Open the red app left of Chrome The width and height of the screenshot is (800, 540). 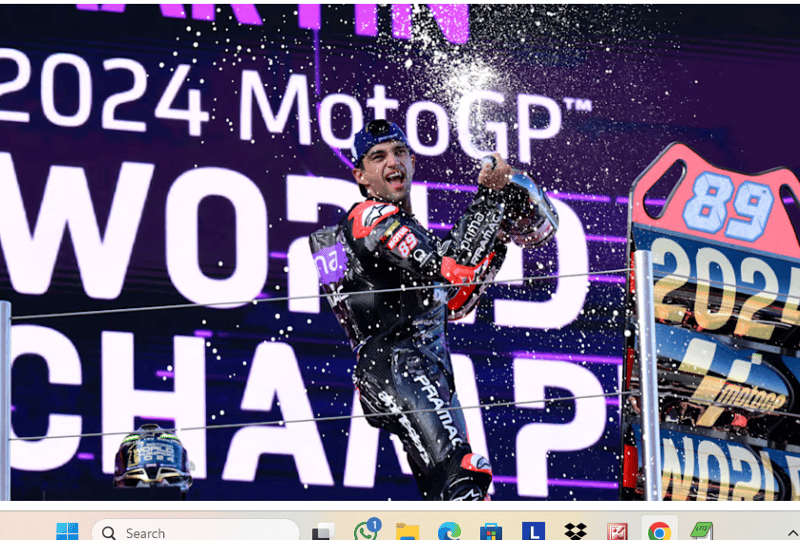pyautogui.click(x=617, y=532)
